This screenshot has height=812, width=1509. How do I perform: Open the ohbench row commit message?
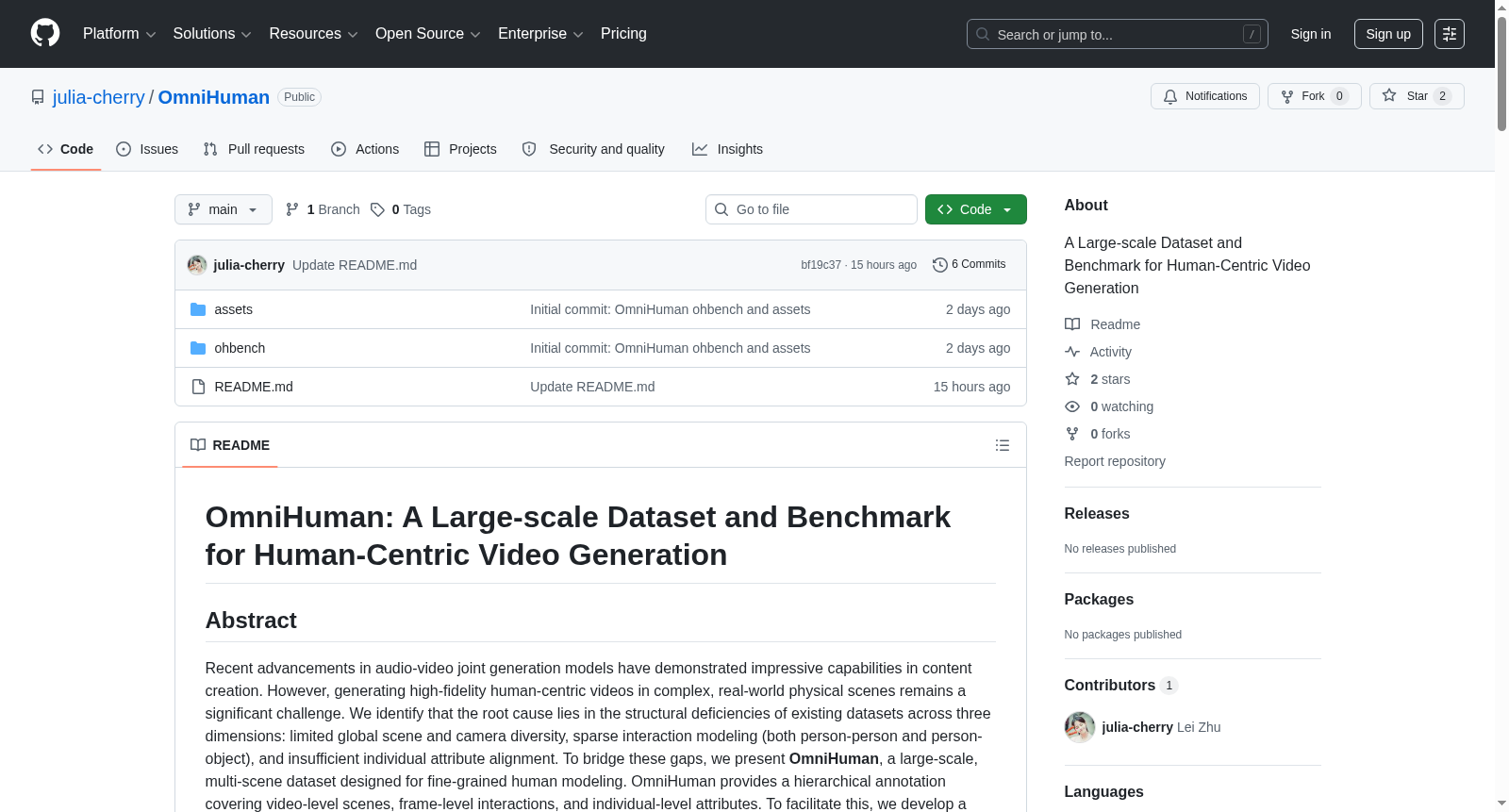click(x=671, y=348)
